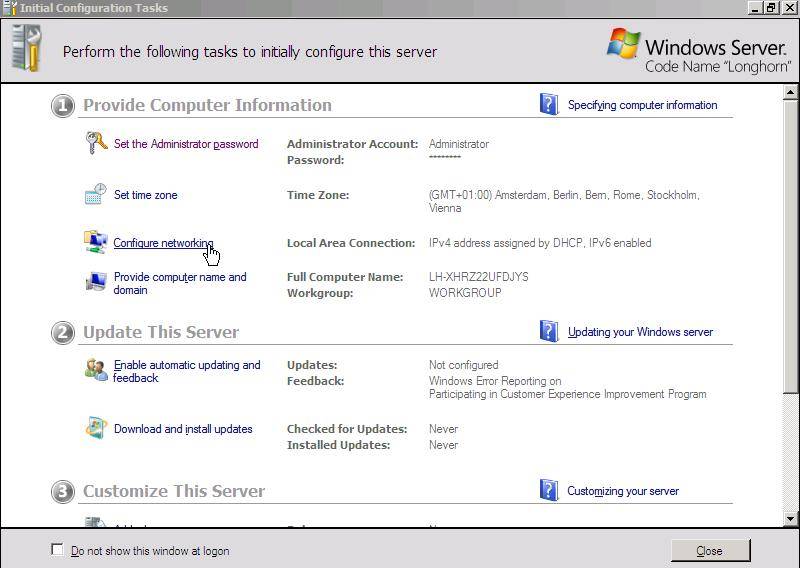The width and height of the screenshot is (800, 568).
Task: Open Specifying computer information help link
Action: pyautogui.click(x=642, y=105)
